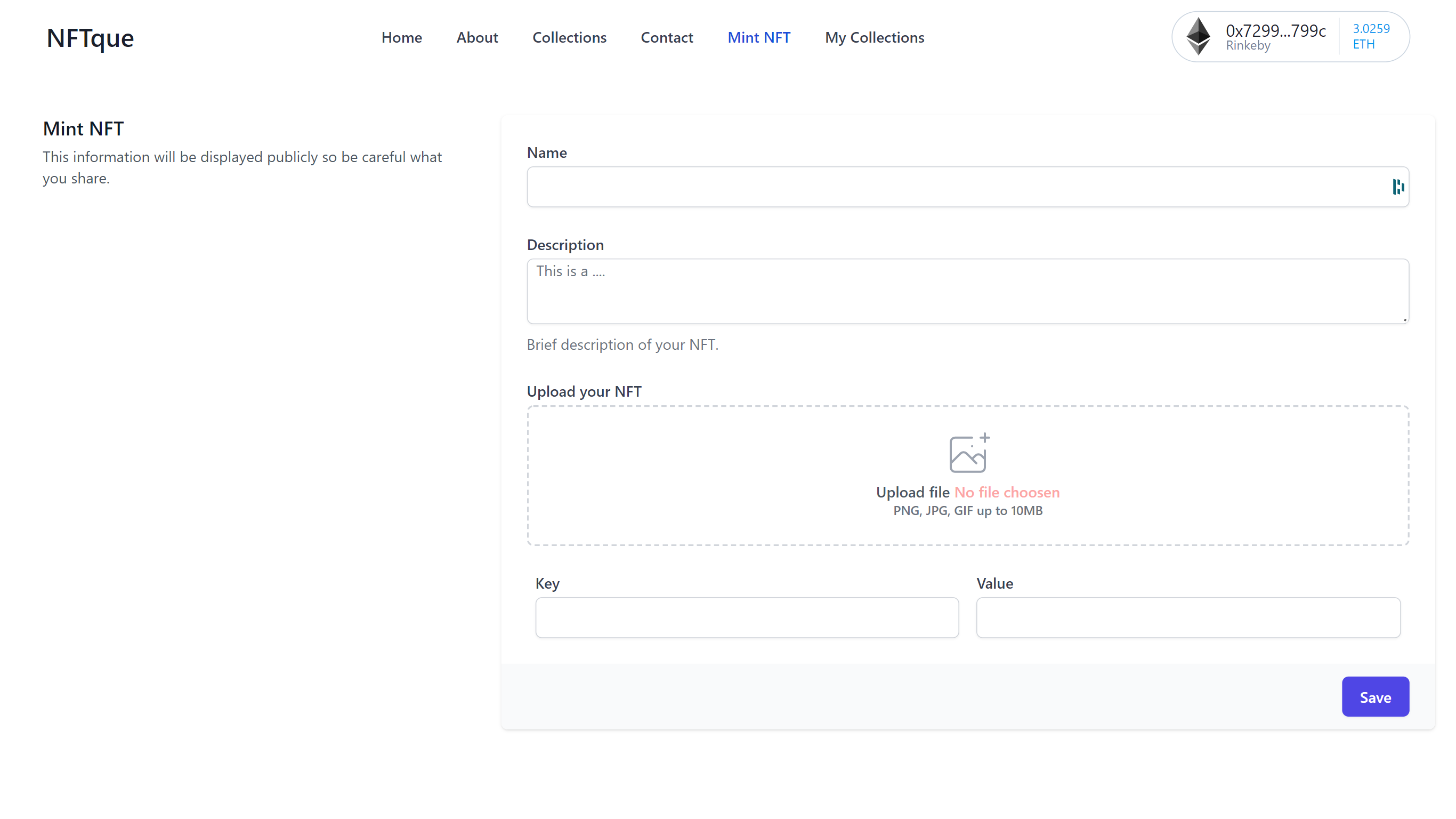This screenshot has height=819, width=1456.
Task: Click the Upload file link
Action: [x=912, y=492]
